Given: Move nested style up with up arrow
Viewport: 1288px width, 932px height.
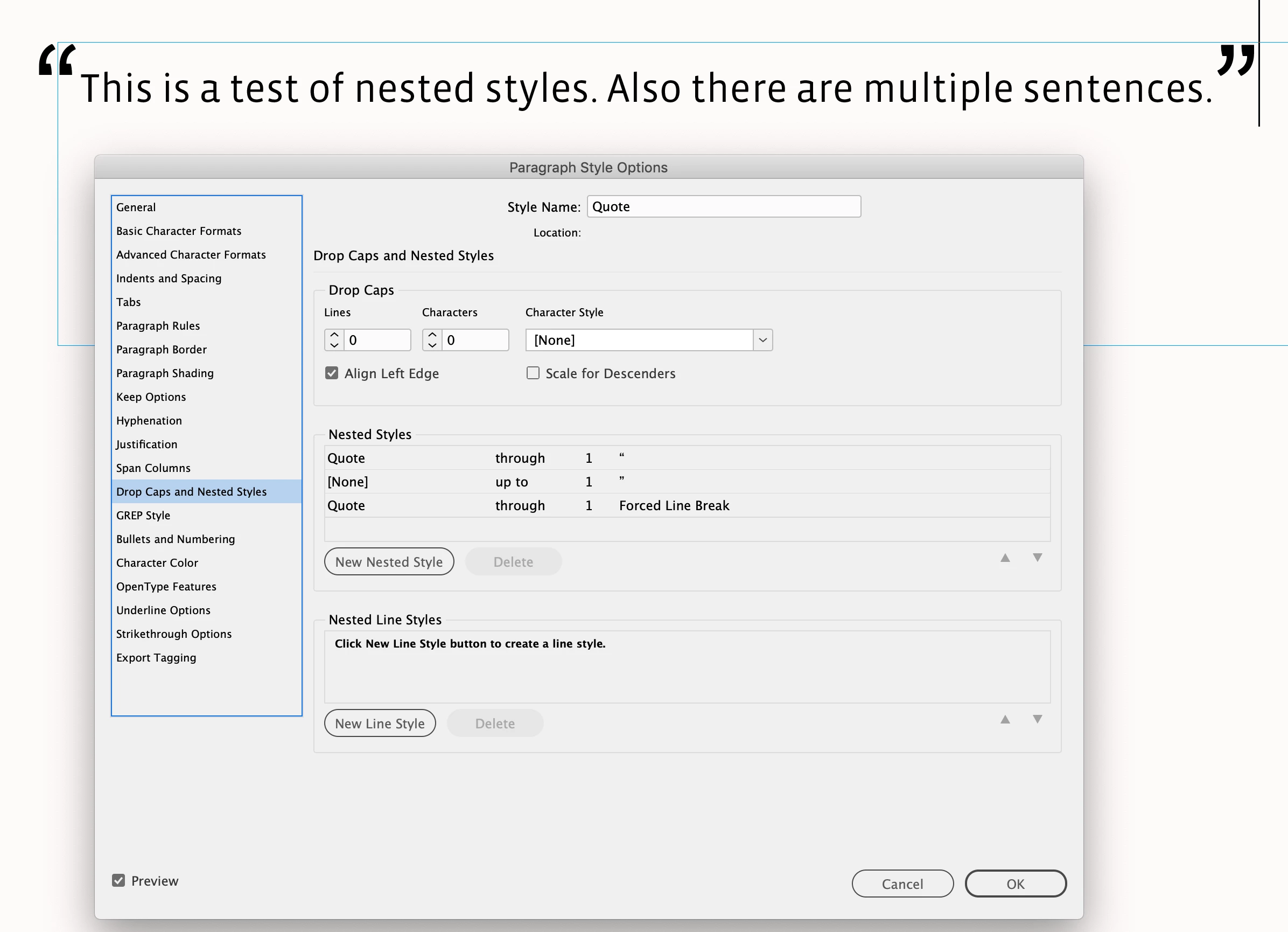Looking at the screenshot, I should (x=1005, y=558).
